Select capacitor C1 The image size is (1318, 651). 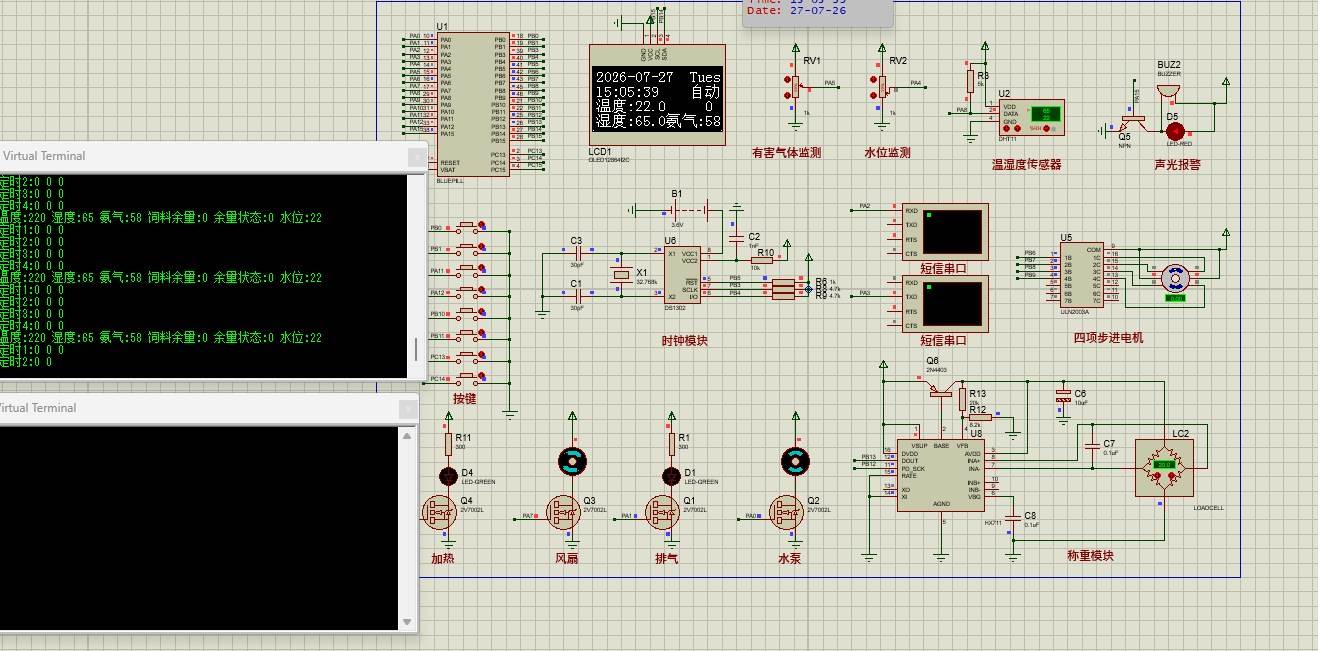point(578,296)
